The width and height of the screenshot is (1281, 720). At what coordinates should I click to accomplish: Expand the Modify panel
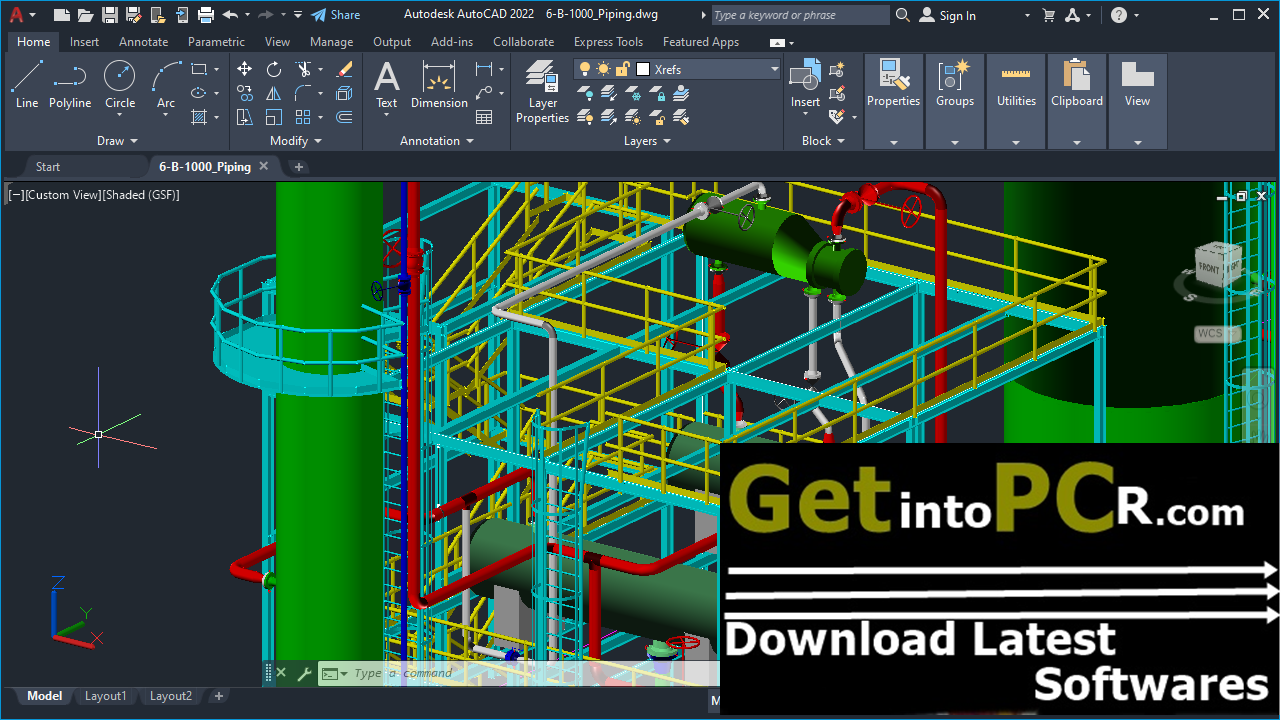296,141
